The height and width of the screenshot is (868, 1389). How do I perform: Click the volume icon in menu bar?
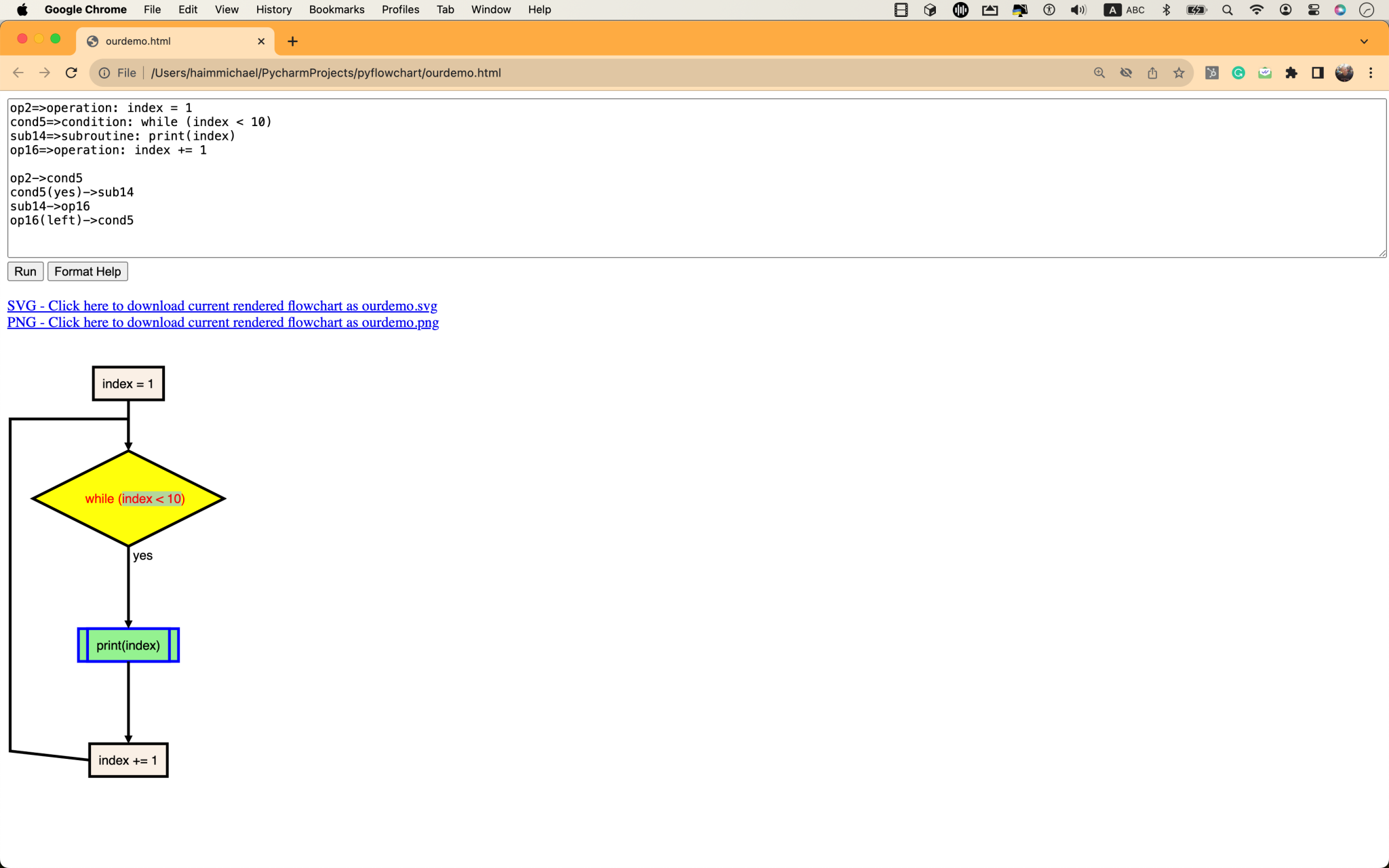coord(1078,9)
